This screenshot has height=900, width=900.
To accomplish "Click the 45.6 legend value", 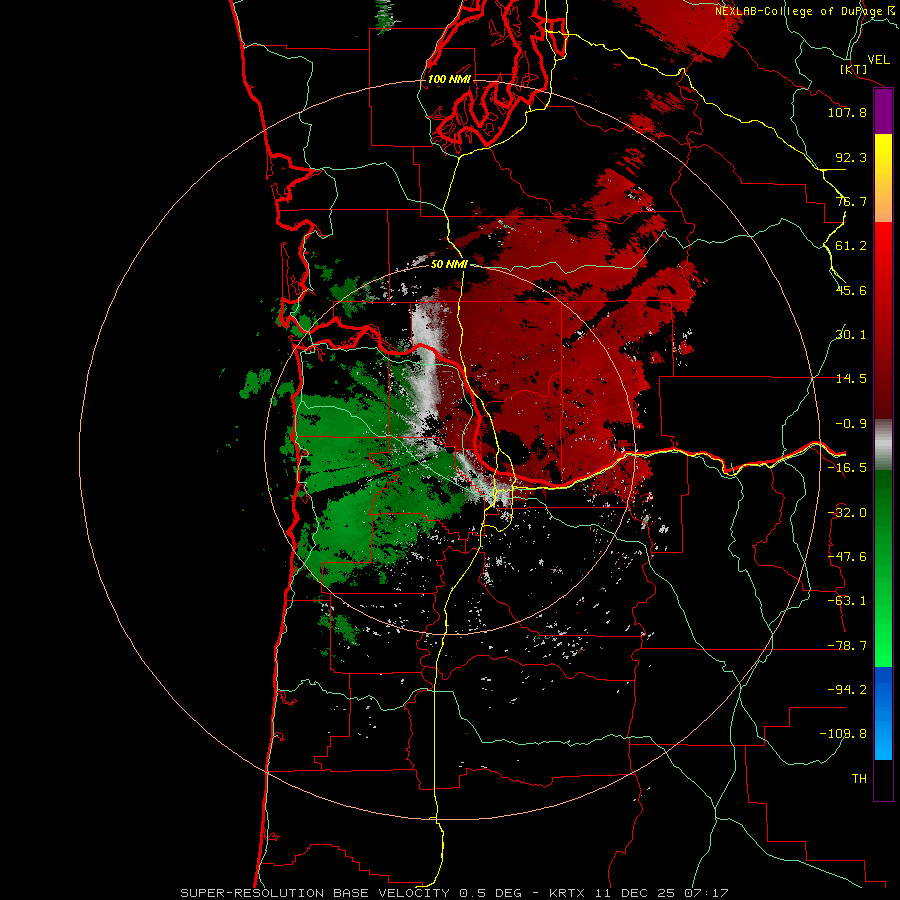I will 851,290.
